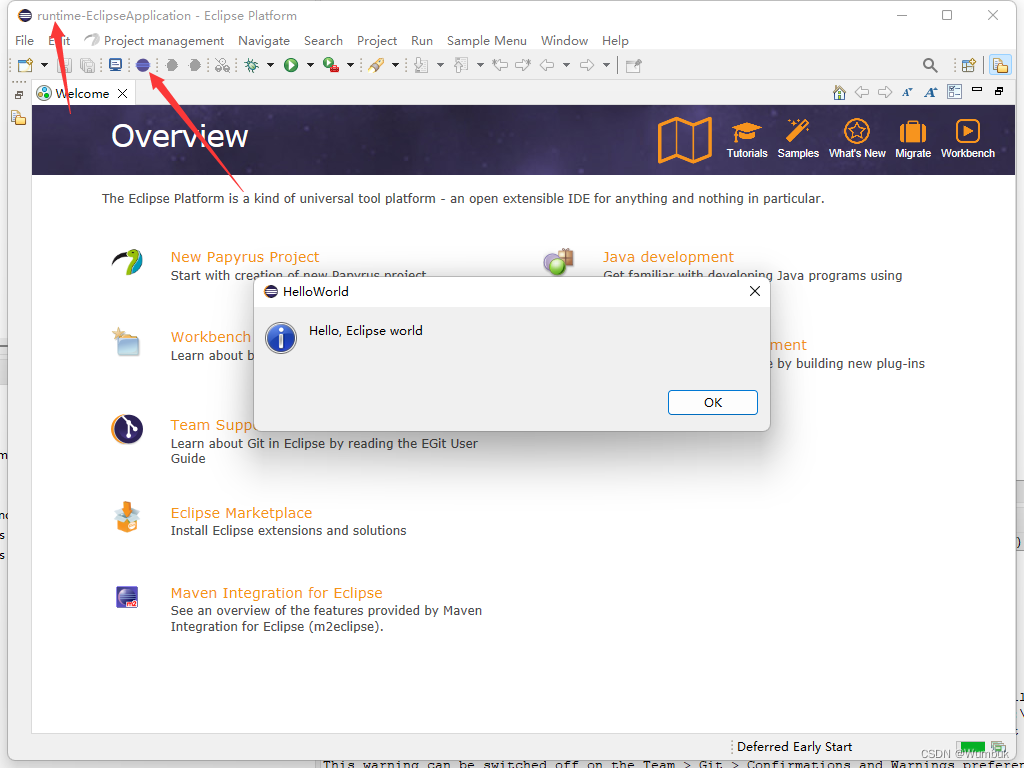The width and height of the screenshot is (1024, 768).
Task: Click the Run with External Tools icon
Action: click(331, 65)
